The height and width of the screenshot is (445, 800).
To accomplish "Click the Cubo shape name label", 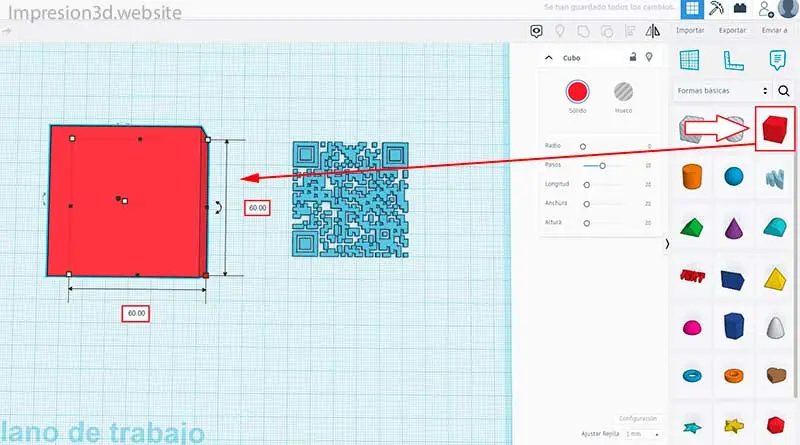I will 571,58.
